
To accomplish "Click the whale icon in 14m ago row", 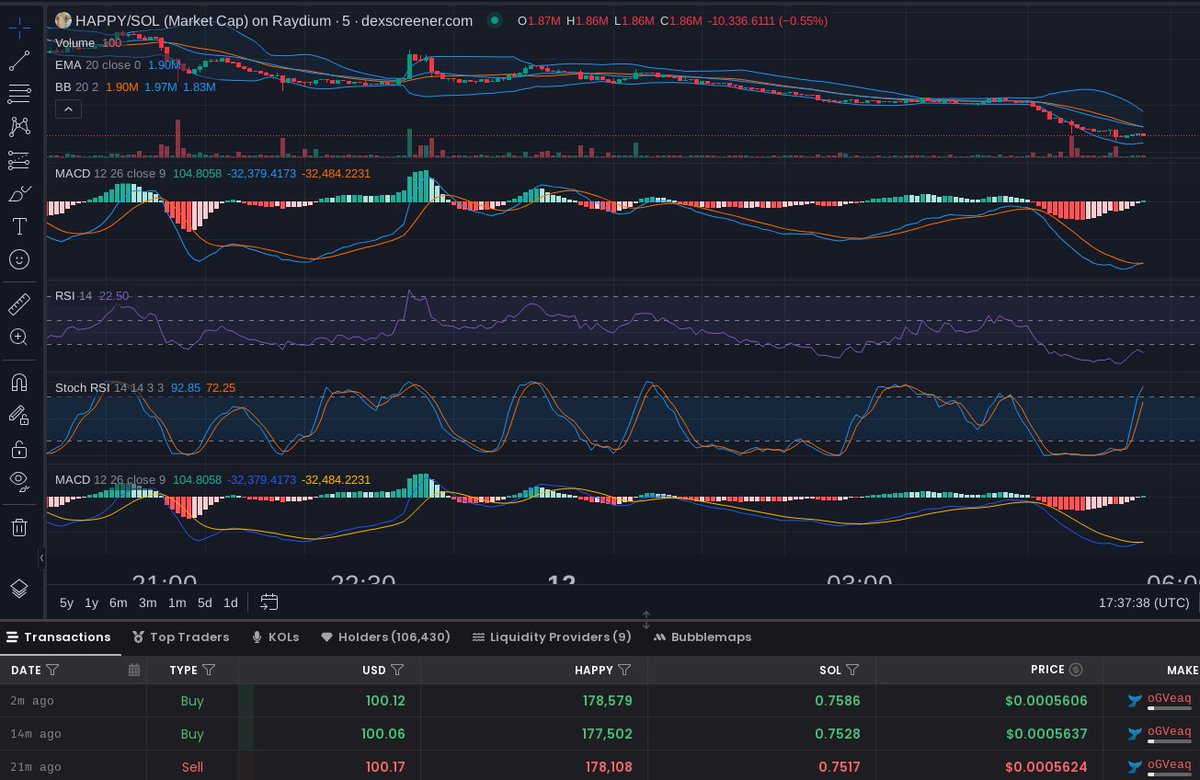I will [1135, 734].
